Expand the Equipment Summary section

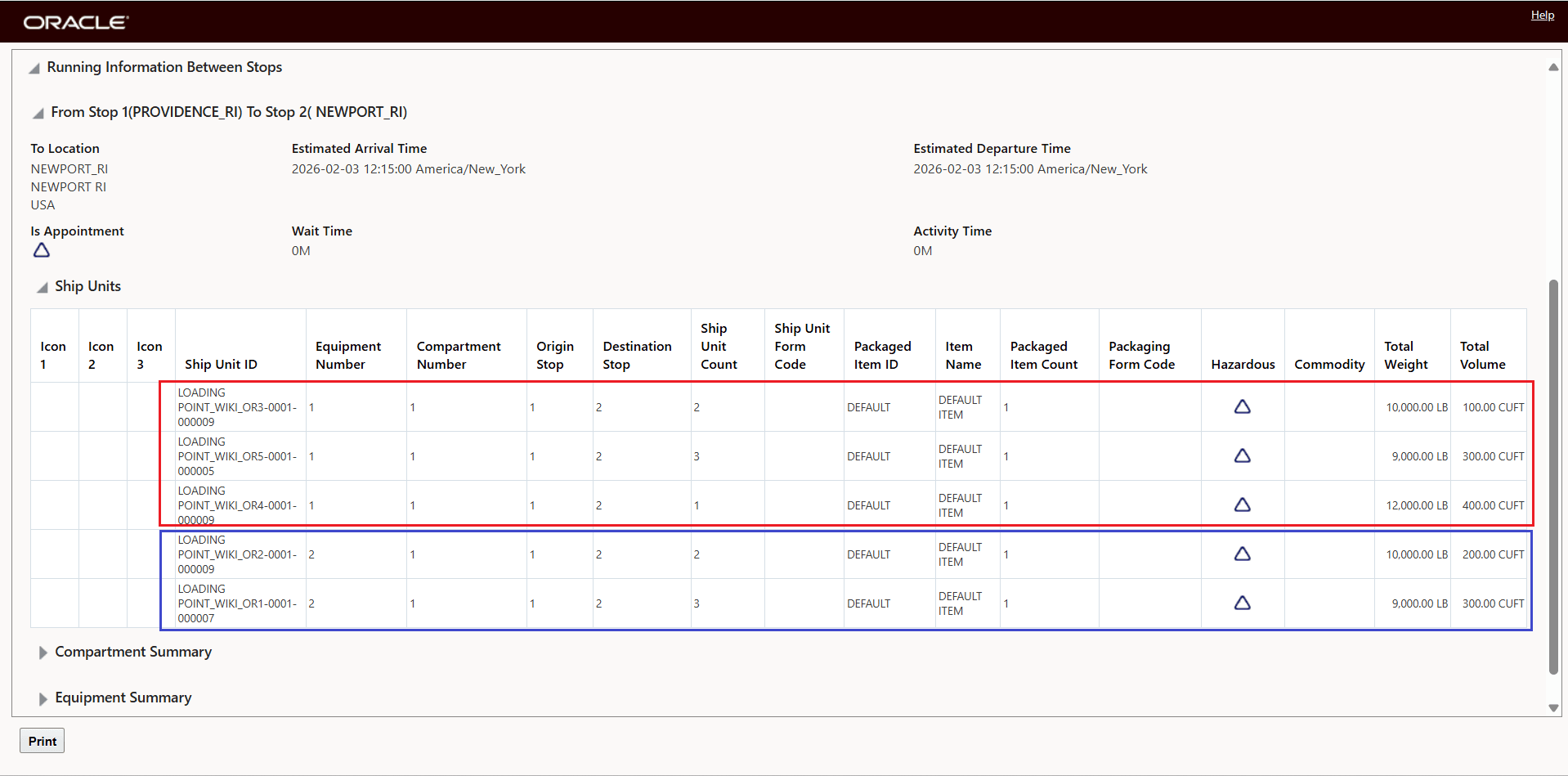pyautogui.click(x=43, y=698)
